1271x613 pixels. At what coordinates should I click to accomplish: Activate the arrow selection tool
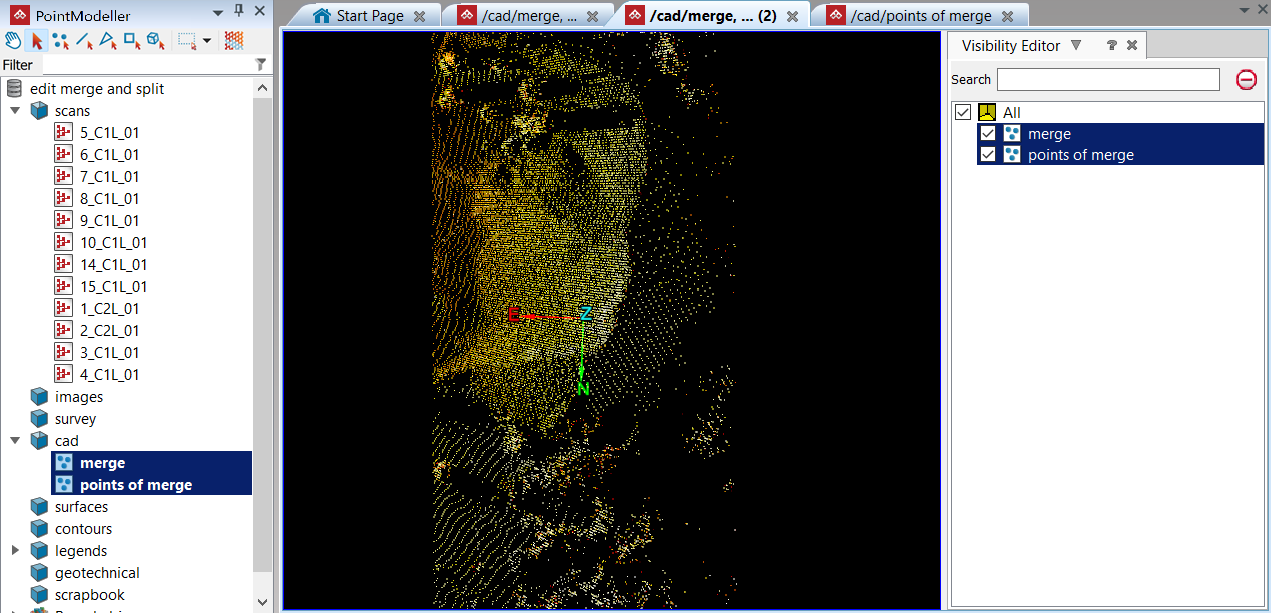(x=37, y=41)
